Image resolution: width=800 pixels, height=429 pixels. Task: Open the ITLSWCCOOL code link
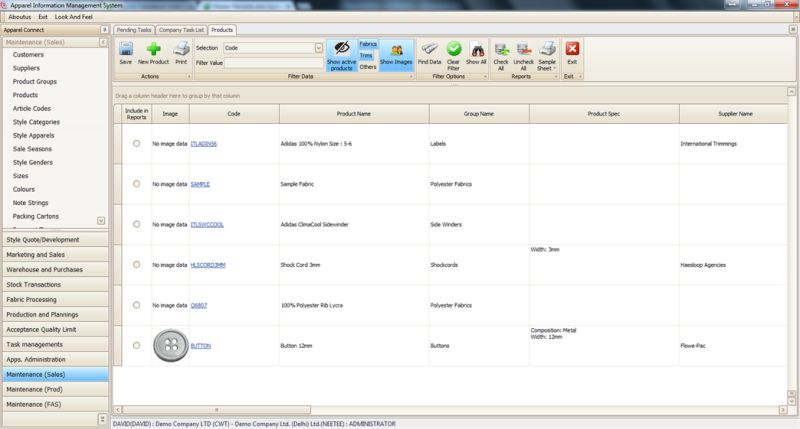tap(207, 224)
